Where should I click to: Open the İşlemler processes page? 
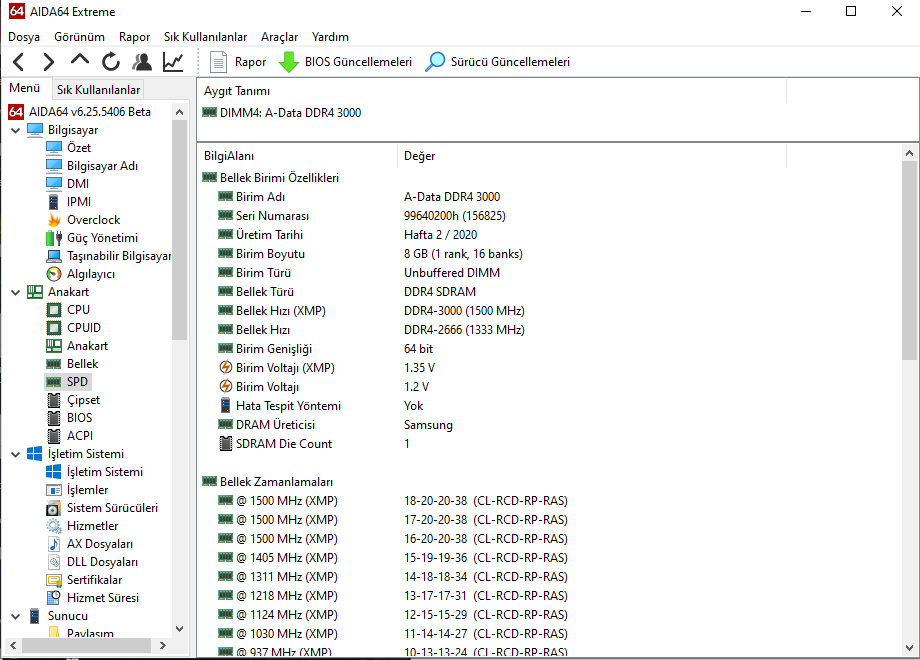point(77,490)
